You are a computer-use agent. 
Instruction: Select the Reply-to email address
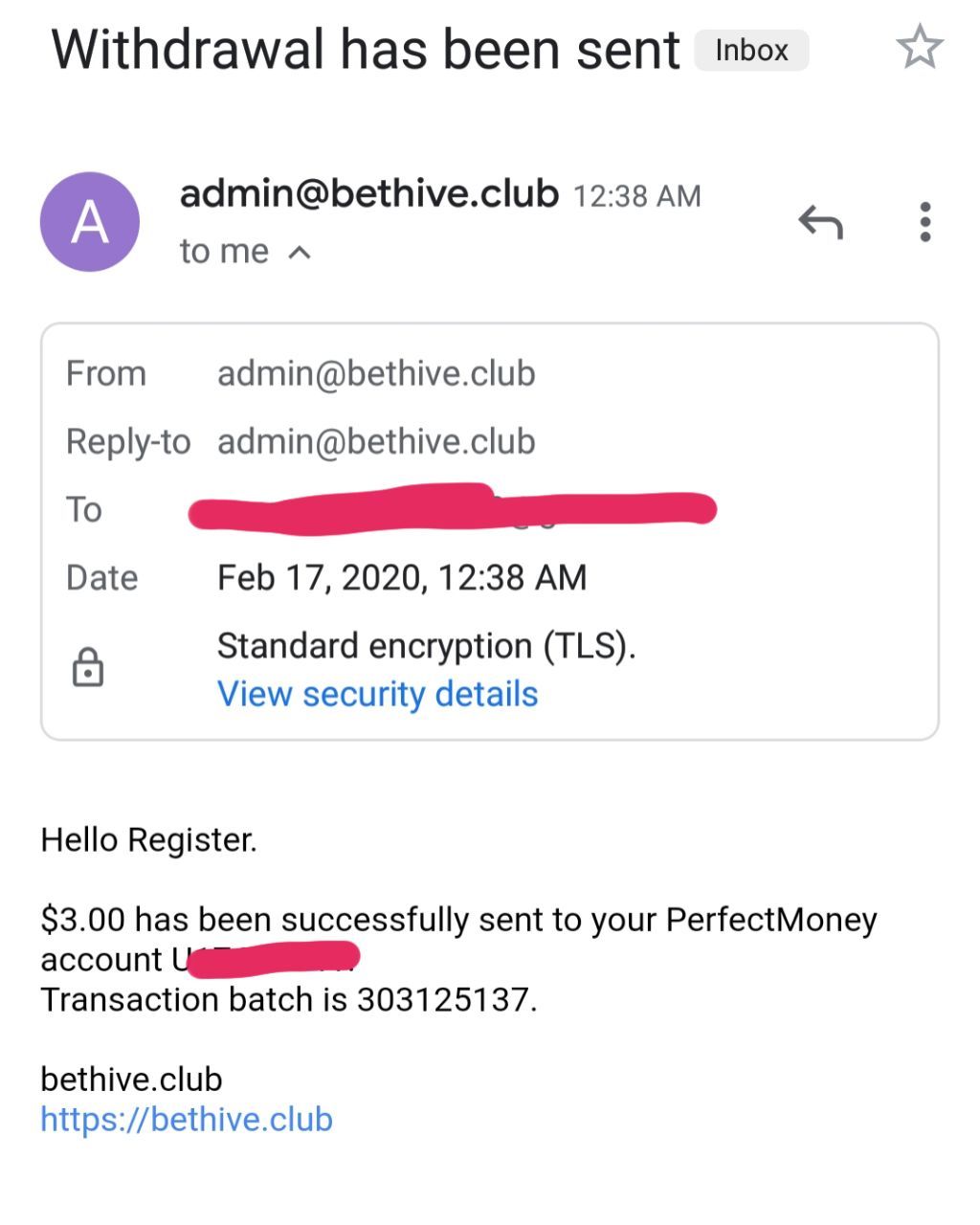(x=376, y=441)
